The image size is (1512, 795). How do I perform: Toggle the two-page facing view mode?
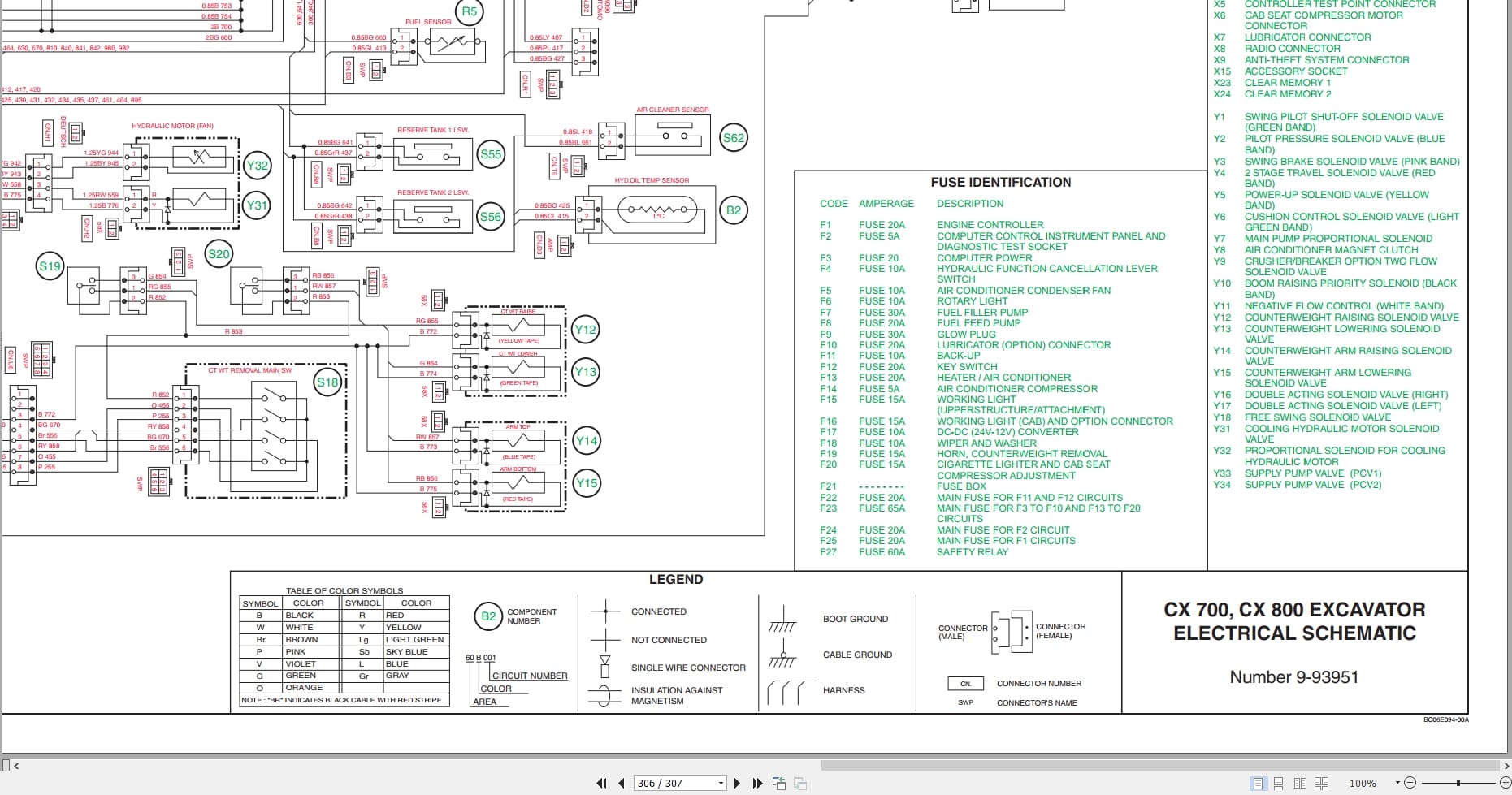point(1301,784)
